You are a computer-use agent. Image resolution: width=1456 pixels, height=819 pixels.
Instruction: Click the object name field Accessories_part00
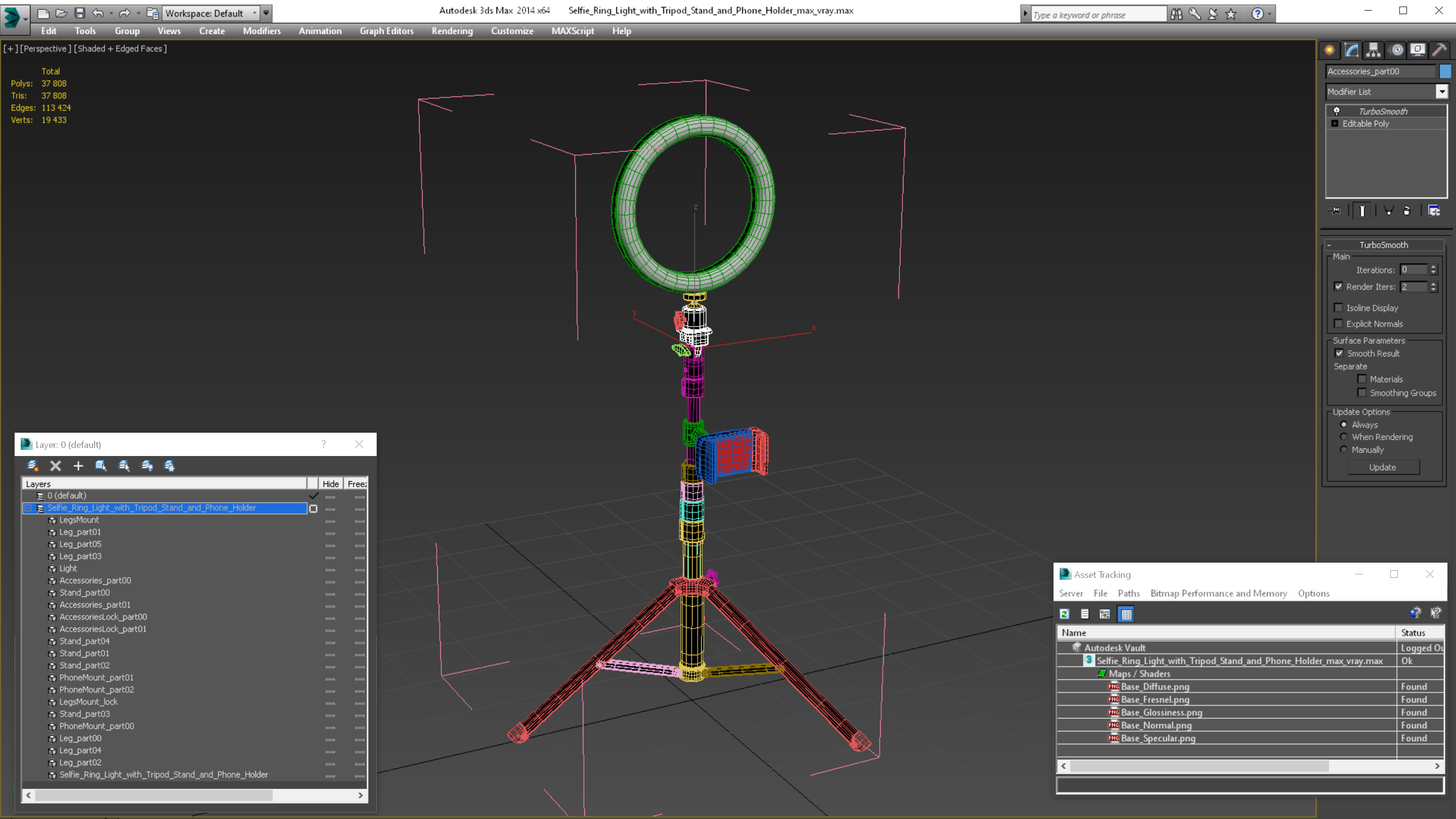[1380, 71]
